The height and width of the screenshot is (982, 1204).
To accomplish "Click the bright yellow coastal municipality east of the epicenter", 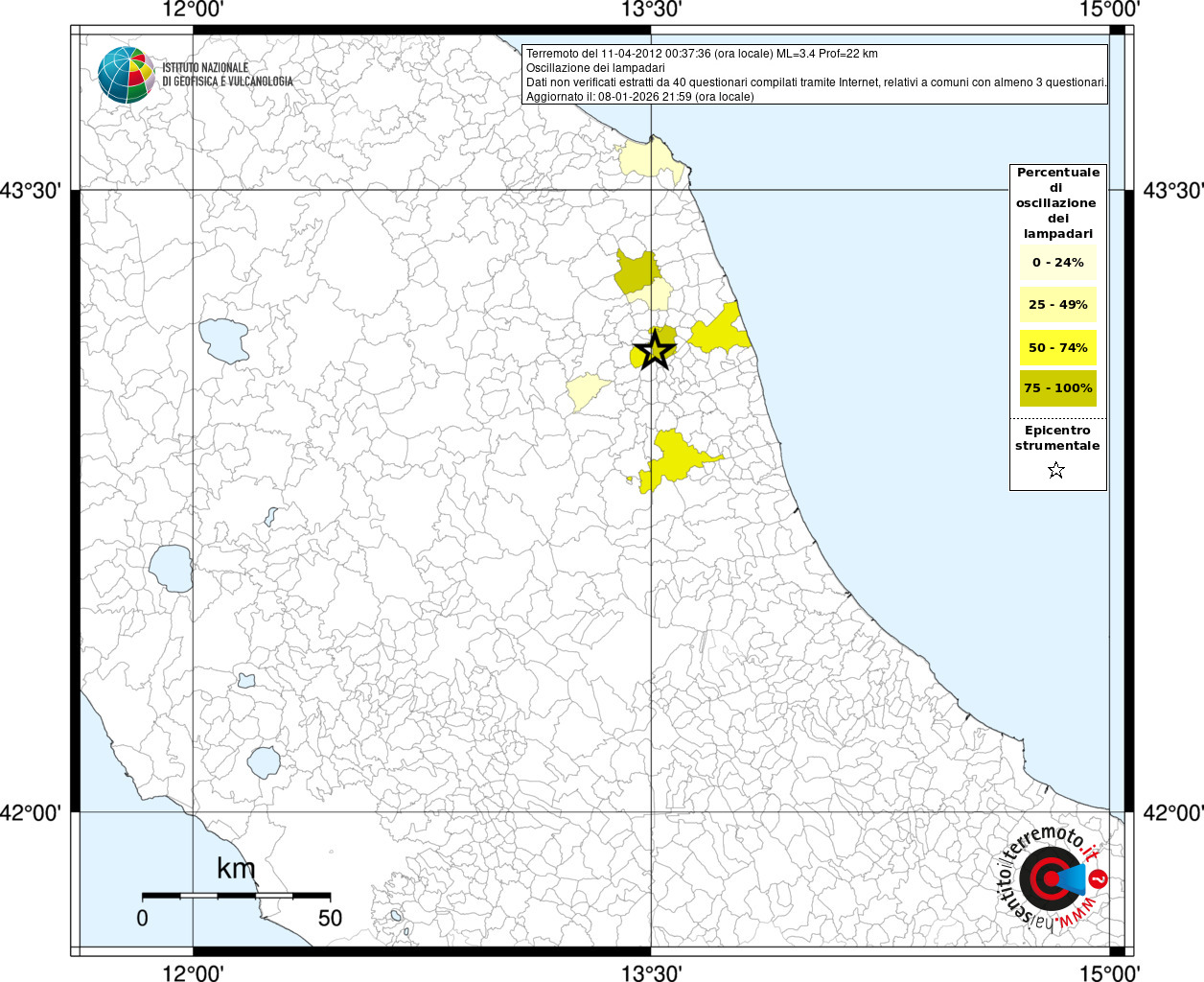I will click(721, 331).
